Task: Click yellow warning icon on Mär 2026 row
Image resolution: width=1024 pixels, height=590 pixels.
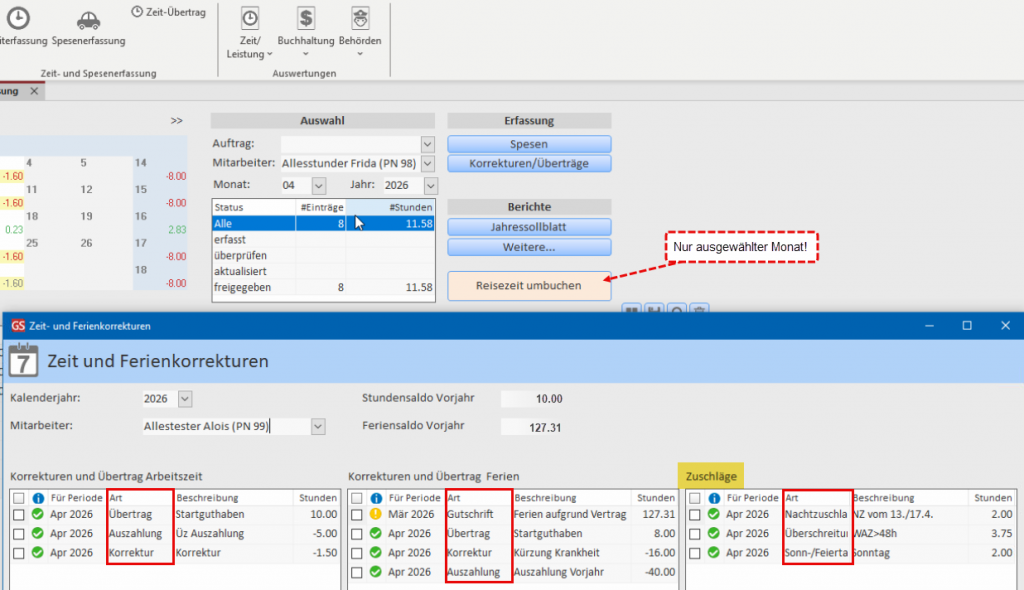Action: click(375, 515)
